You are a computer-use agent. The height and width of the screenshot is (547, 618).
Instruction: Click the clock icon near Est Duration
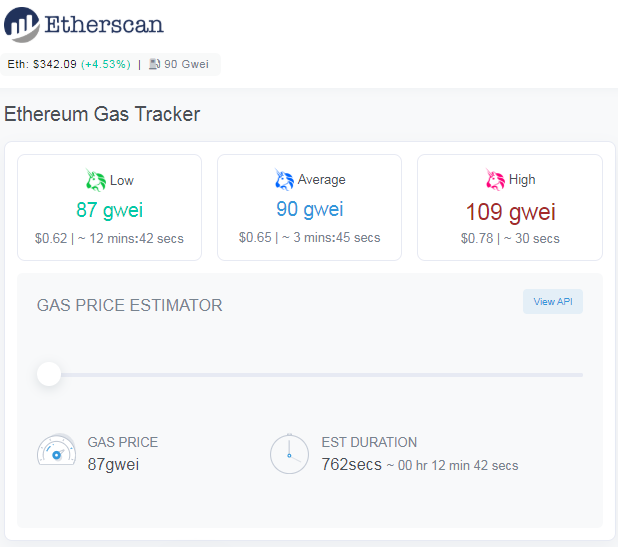pyautogui.click(x=289, y=454)
